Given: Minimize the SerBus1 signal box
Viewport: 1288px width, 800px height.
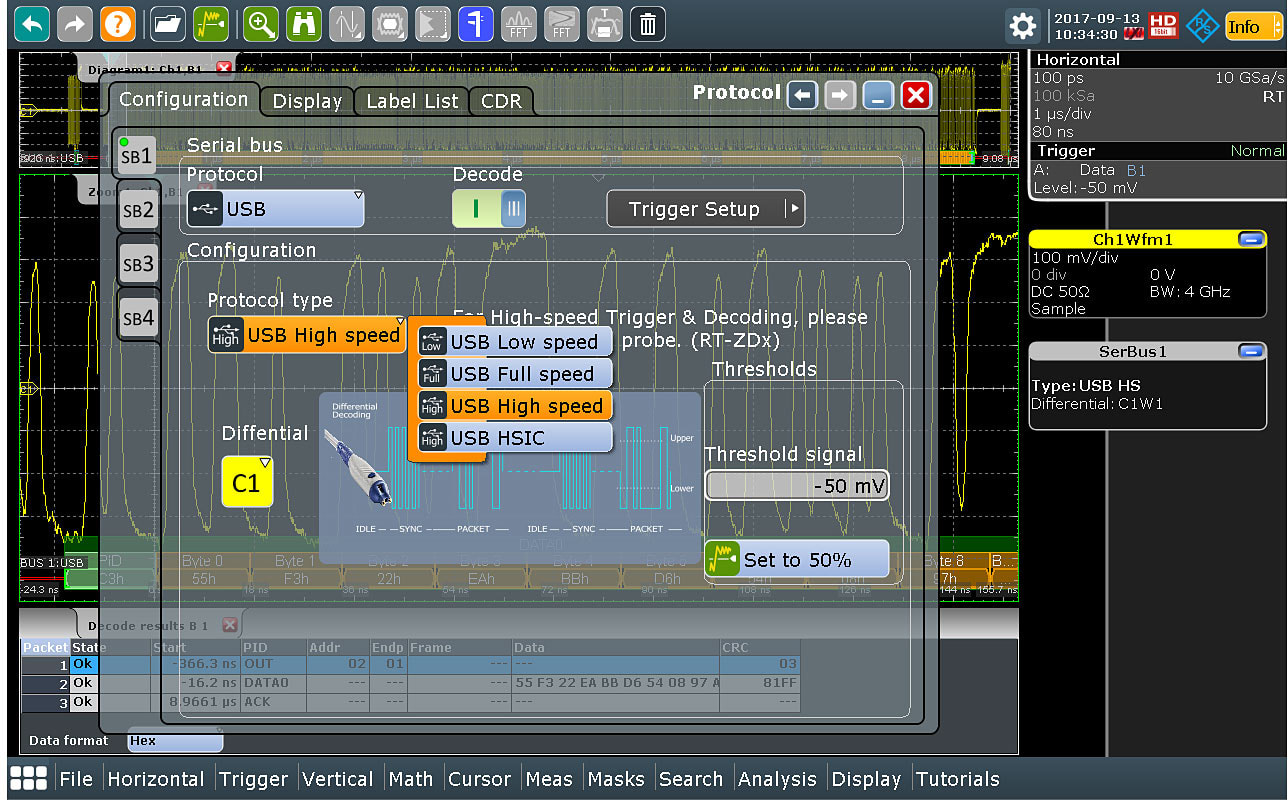Looking at the screenshot, I should coord(1250,351).
